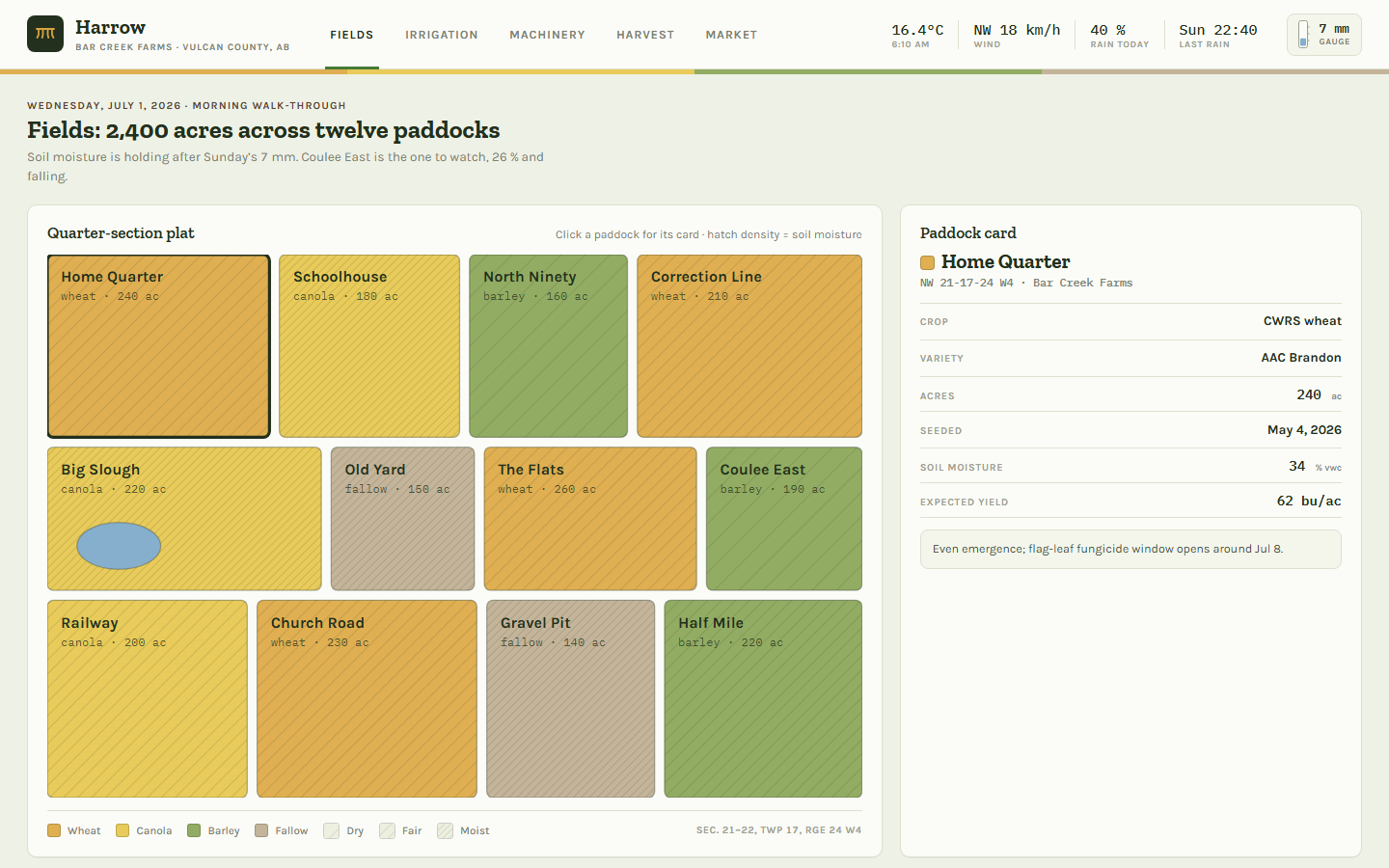The height and width of the screenshot is (868, 1389).
Task: Click the 34 % vwc soil moisture value
Action: pyautogui.click(x=1315, y=467)
